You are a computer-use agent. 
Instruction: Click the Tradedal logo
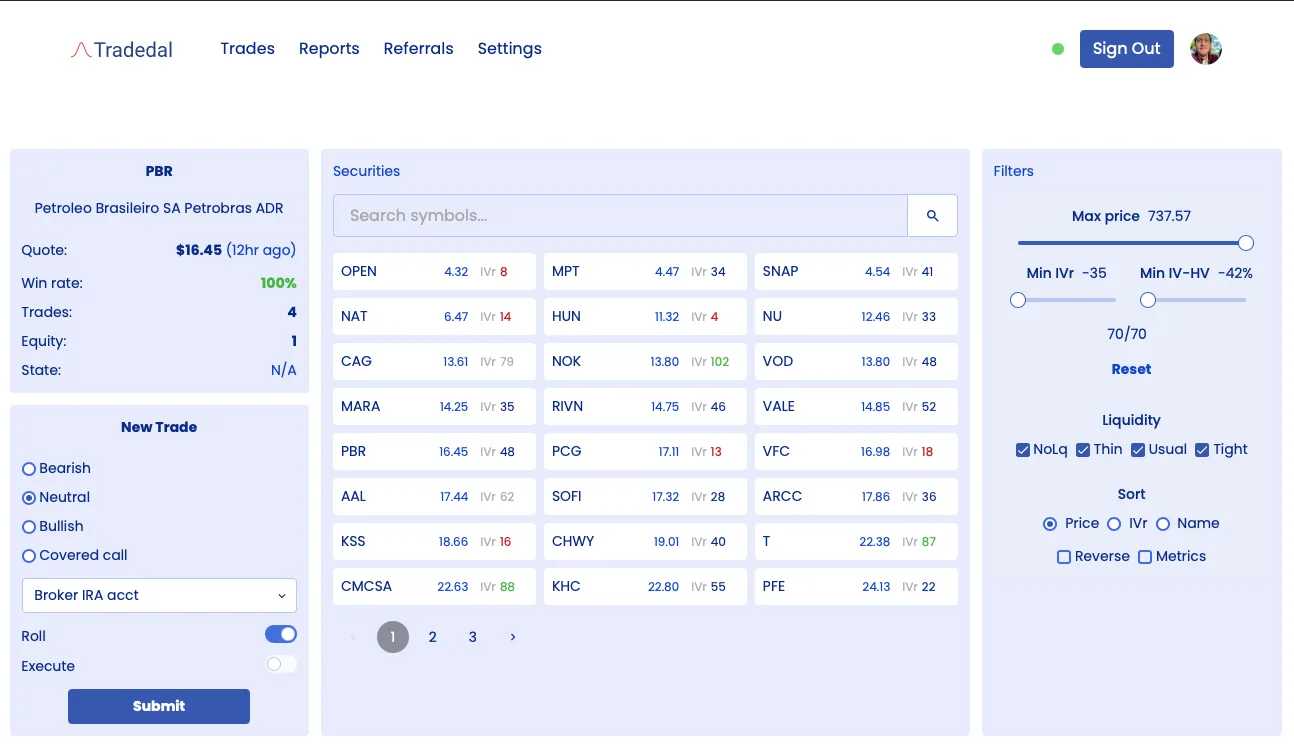(x=121, y=49)
